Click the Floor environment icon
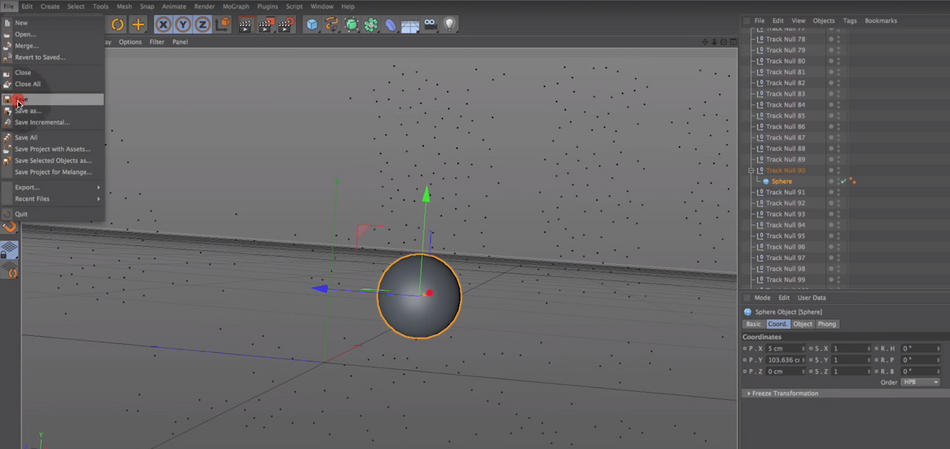This screenshot has height=449, width=950. 410,25
